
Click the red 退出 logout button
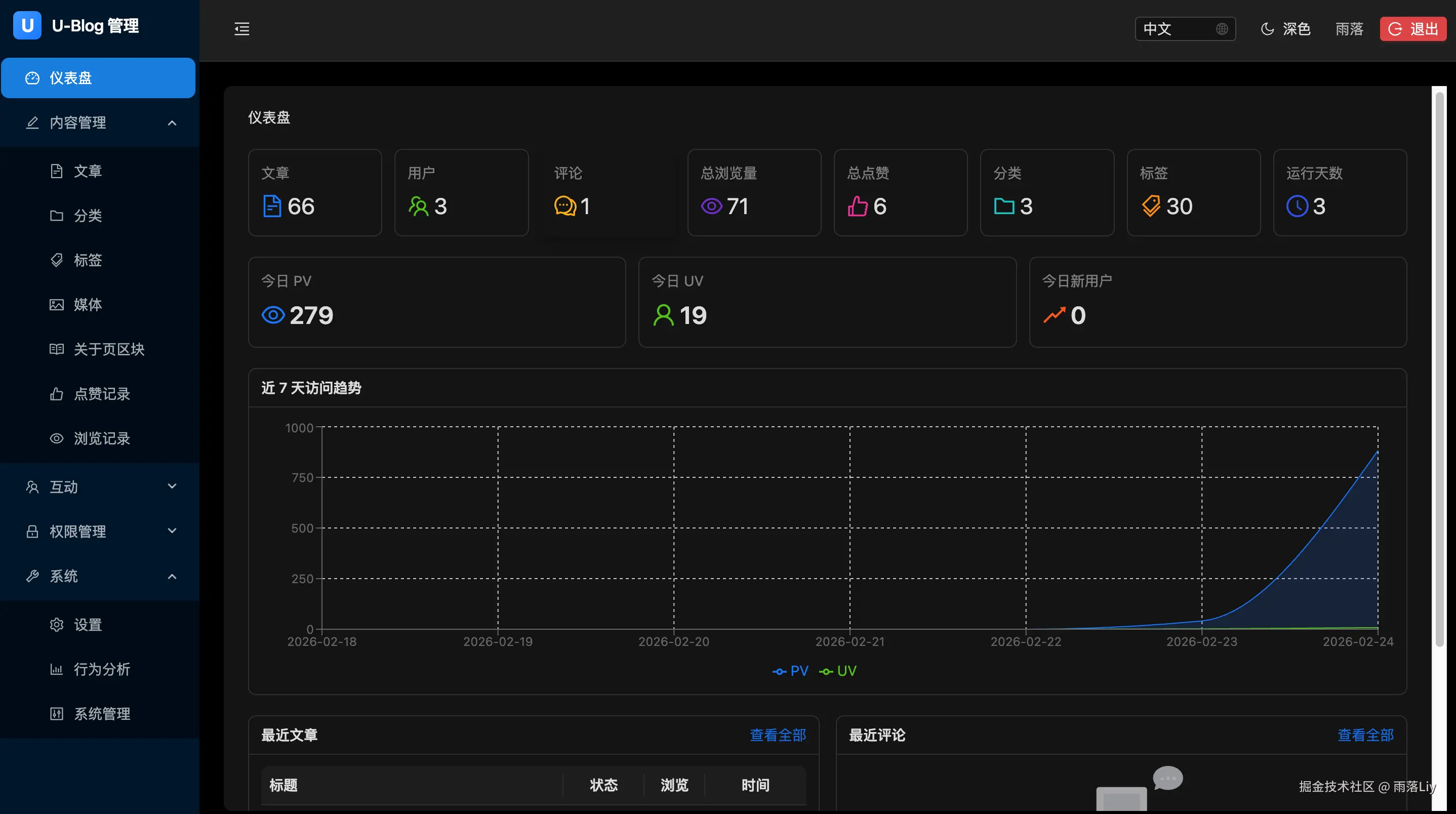(1412, 29)
